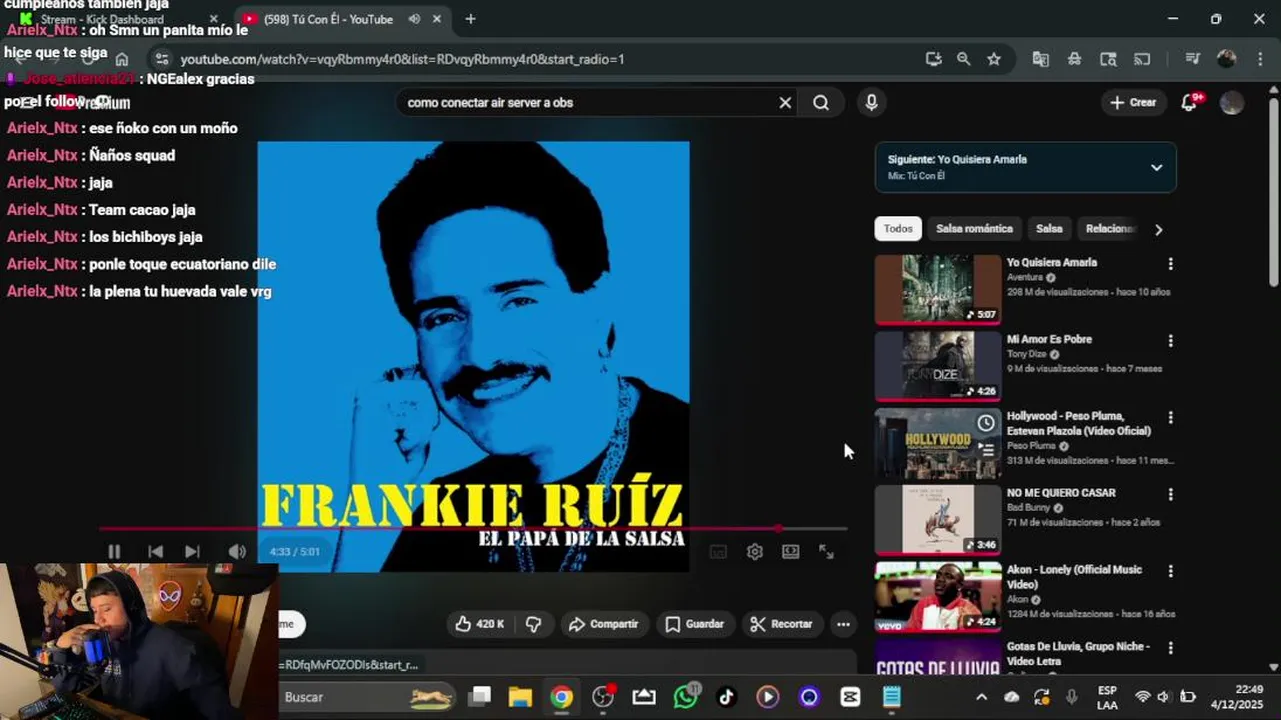Toggle theater mode in the player
The width and height of the screenshot is (1281, 720).
(791, 552)
